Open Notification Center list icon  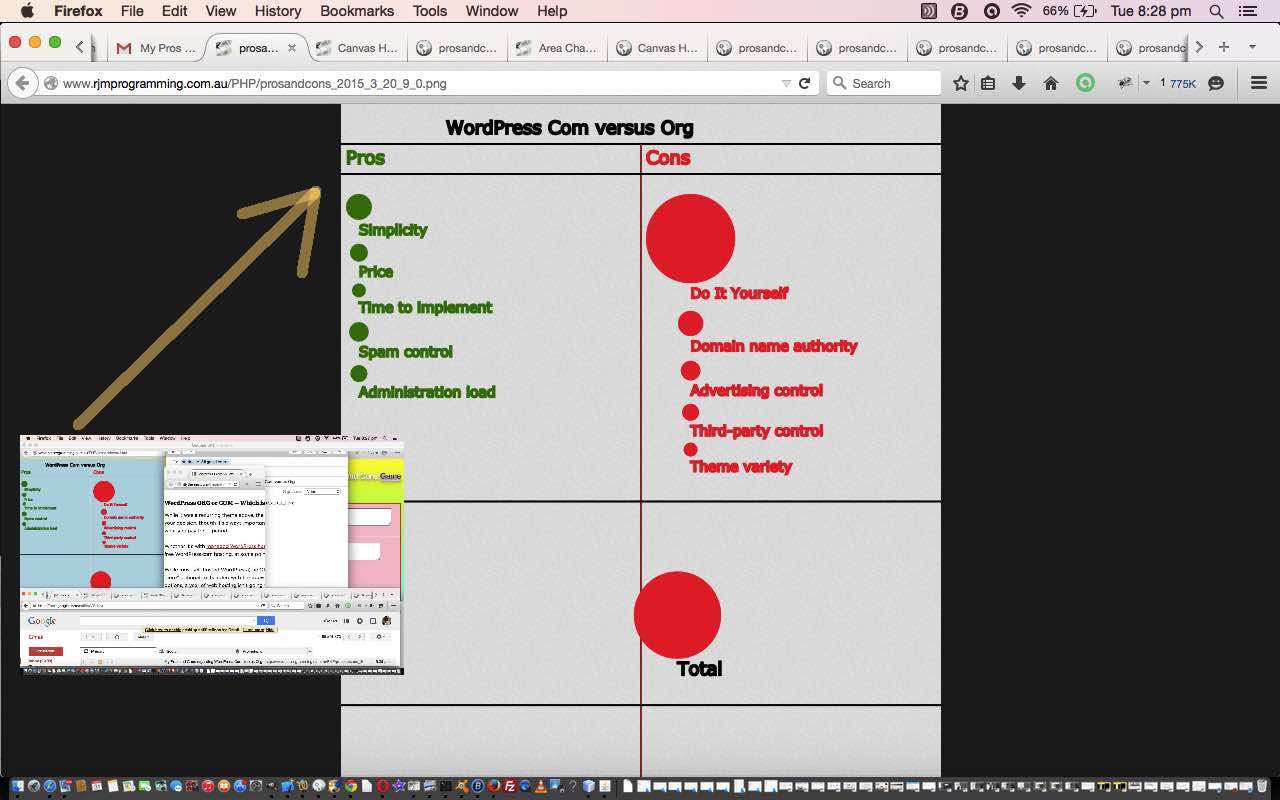pos(1248,11)
